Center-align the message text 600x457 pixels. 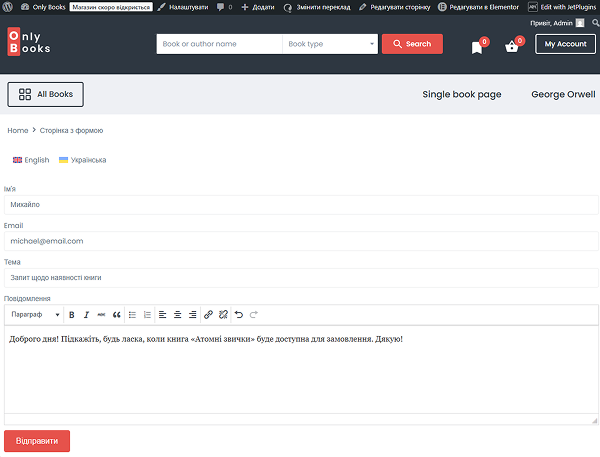pyautogui.click(x=178, y=315)
